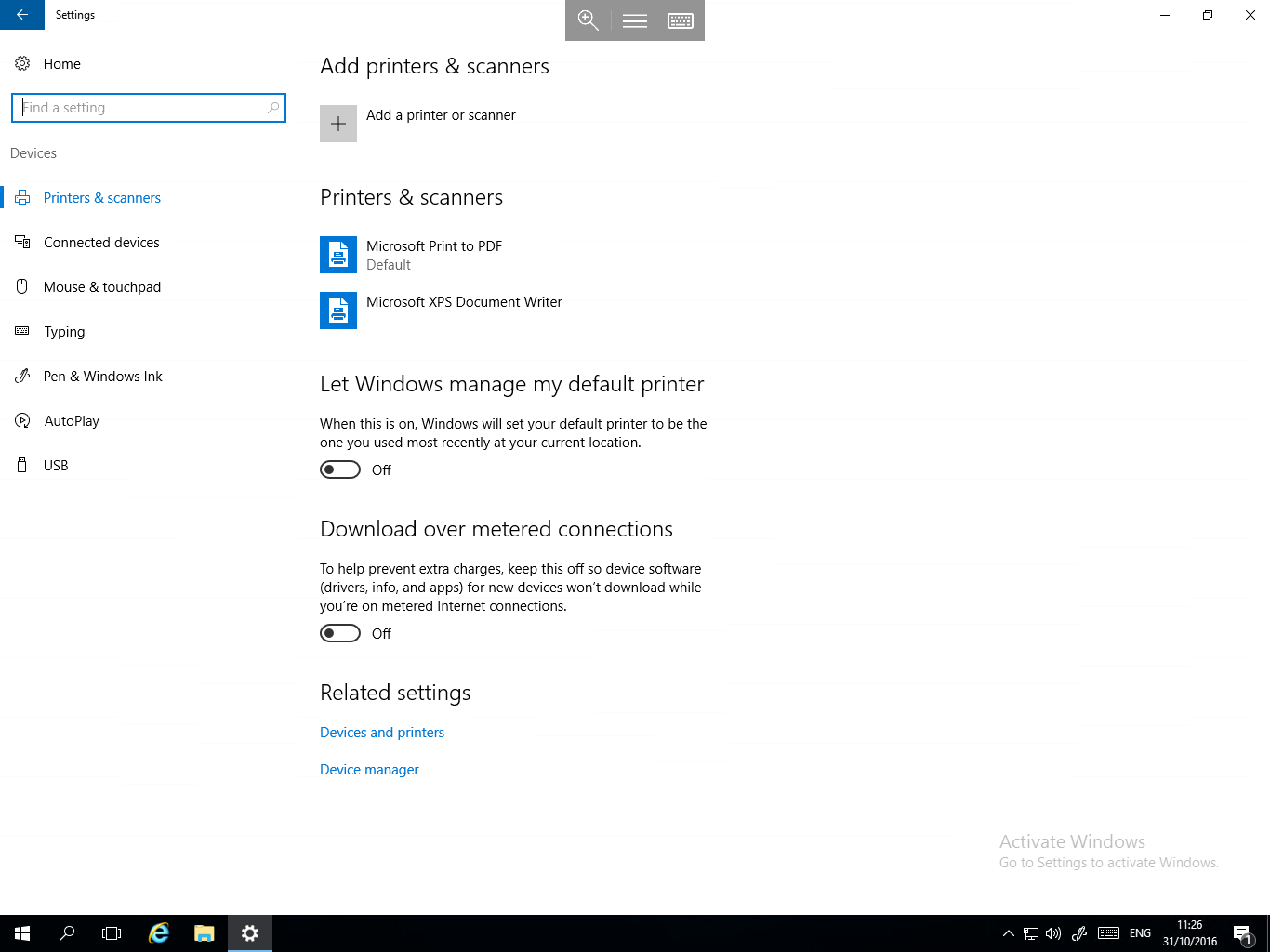Open Task View on the taskbar
Image resolution: width=1270 pixels, height=952 pixels.
[112, 933]
